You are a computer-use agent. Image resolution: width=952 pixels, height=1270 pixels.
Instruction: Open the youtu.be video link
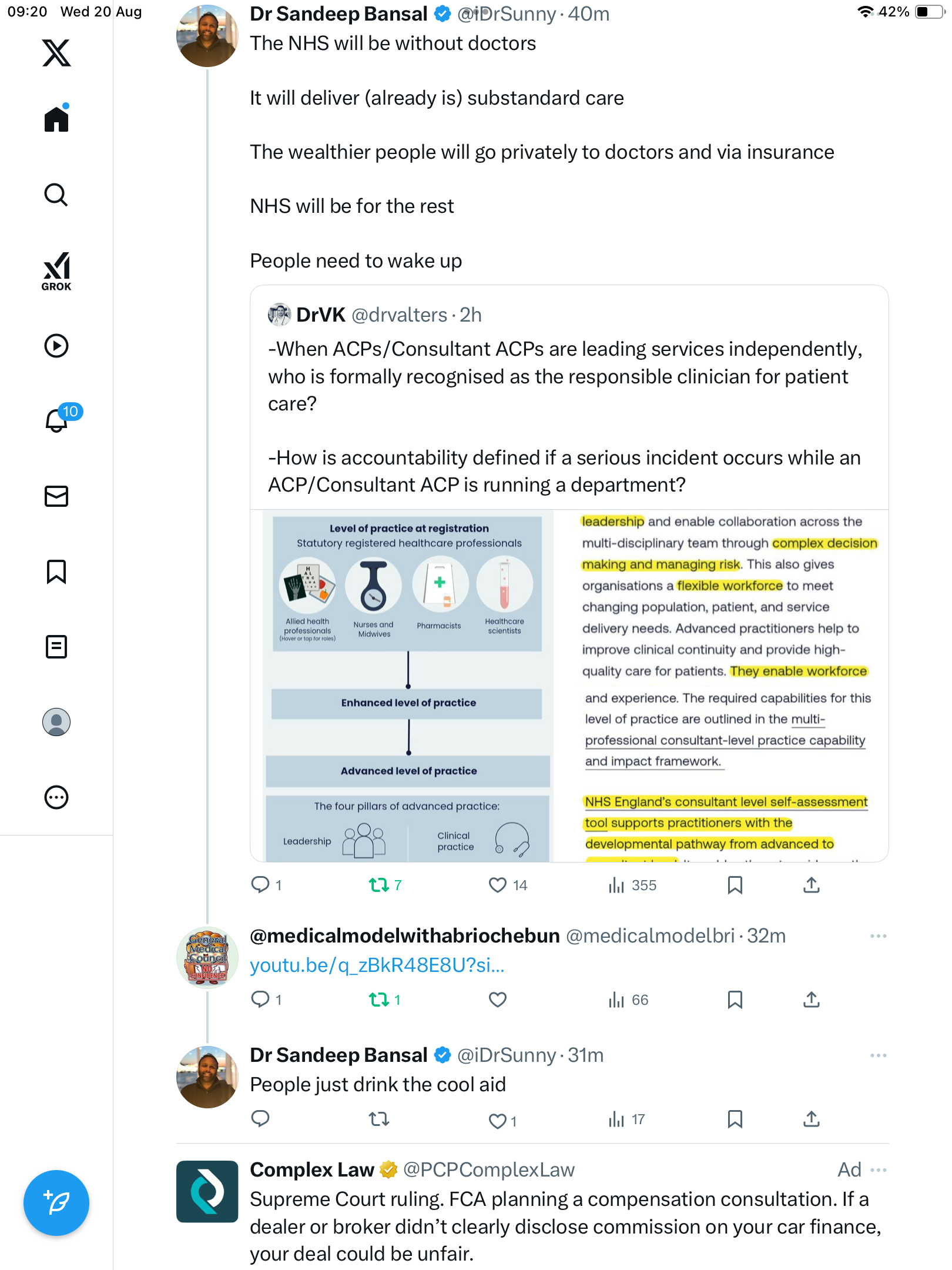click(377, 965)
